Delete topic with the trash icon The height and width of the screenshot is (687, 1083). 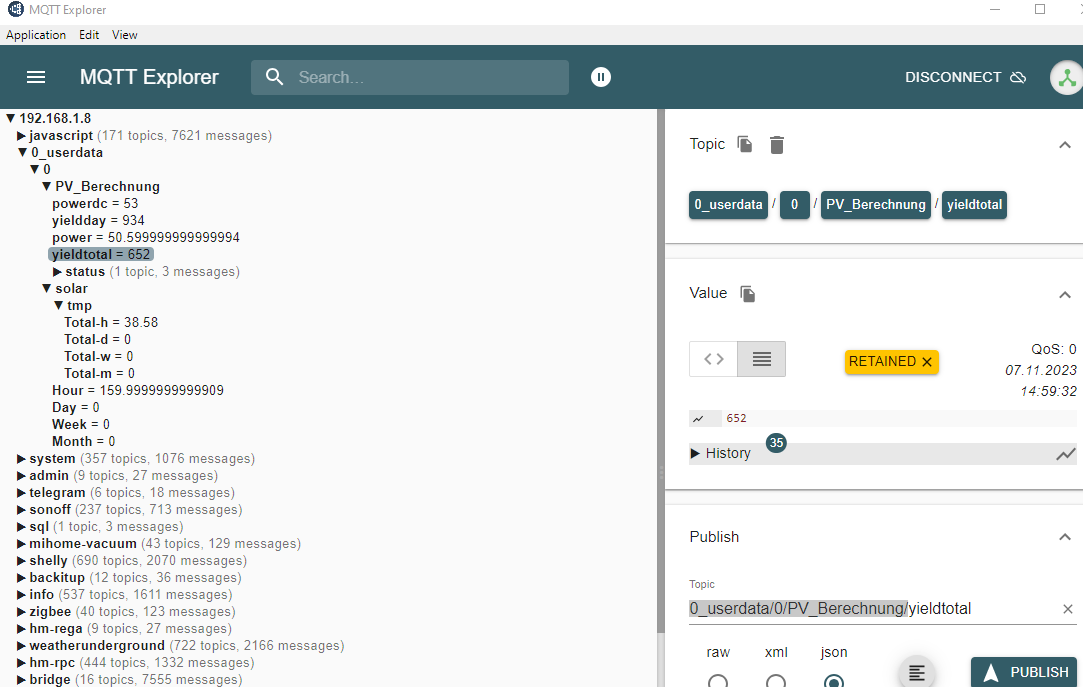point(777,145)
